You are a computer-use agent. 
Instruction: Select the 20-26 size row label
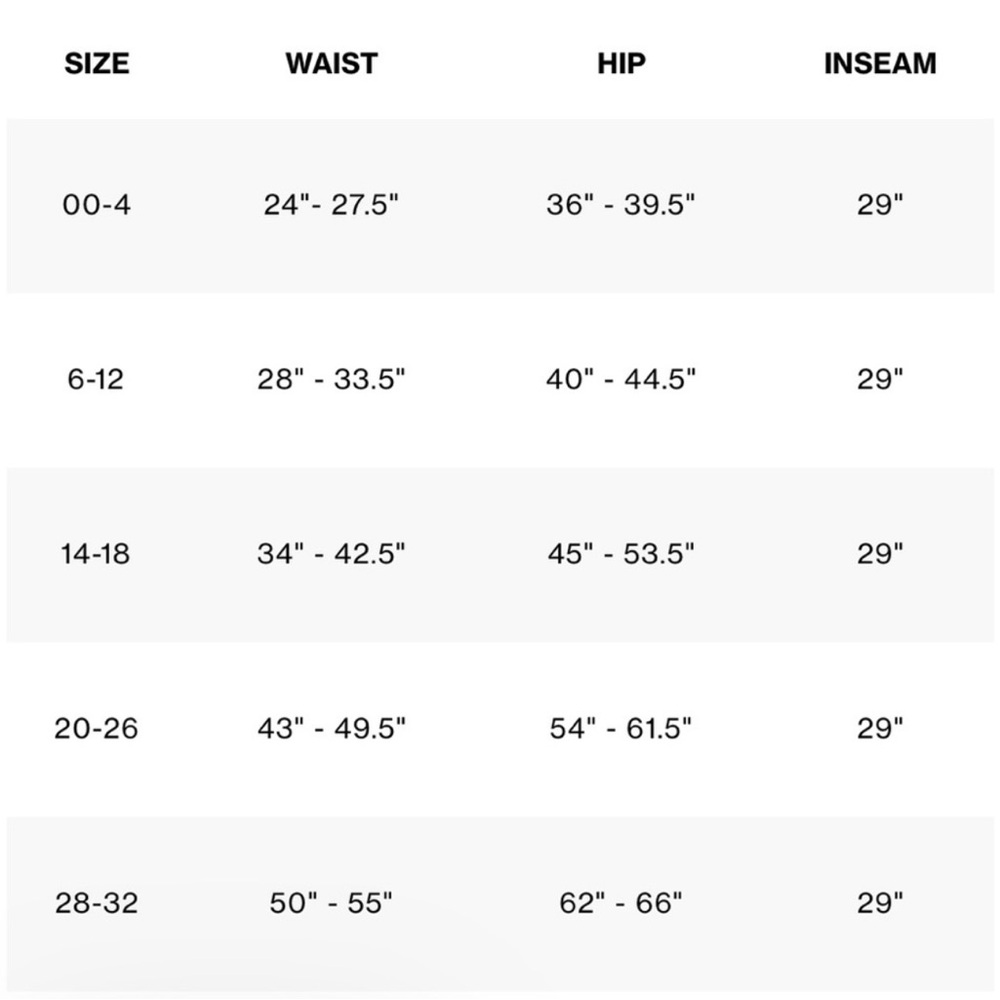pos(96,729)
